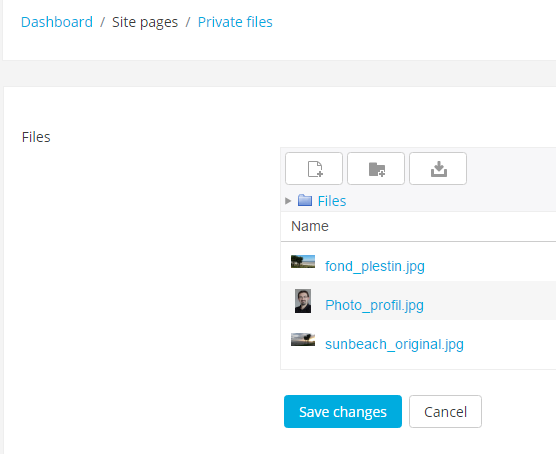Select Private files breadcrumb link
The height and width of the screenshot is (454, 556).
coord(235,22)
